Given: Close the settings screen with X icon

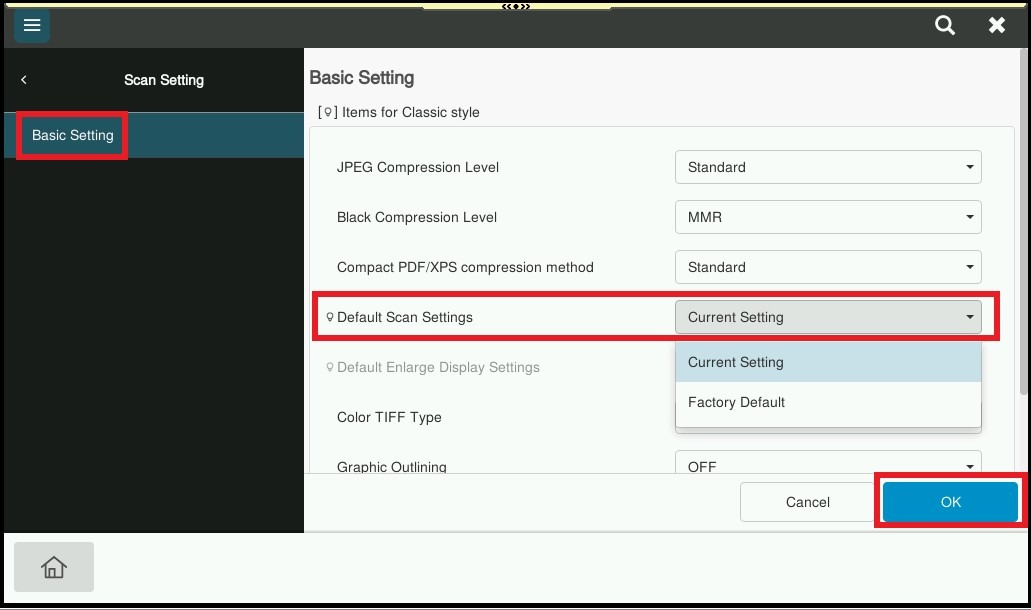Looking at the screenshot, I should pyautogui.click(x=996, y=25).
